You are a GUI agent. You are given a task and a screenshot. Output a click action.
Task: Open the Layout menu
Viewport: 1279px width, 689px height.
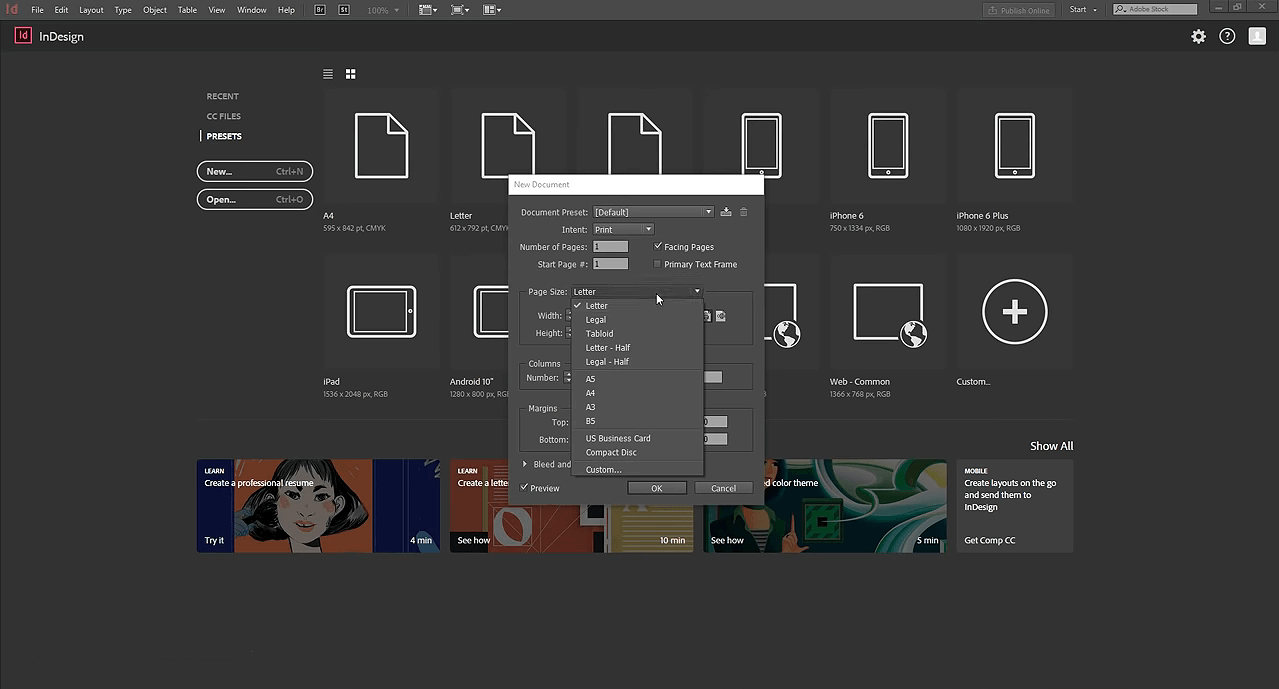91,9
